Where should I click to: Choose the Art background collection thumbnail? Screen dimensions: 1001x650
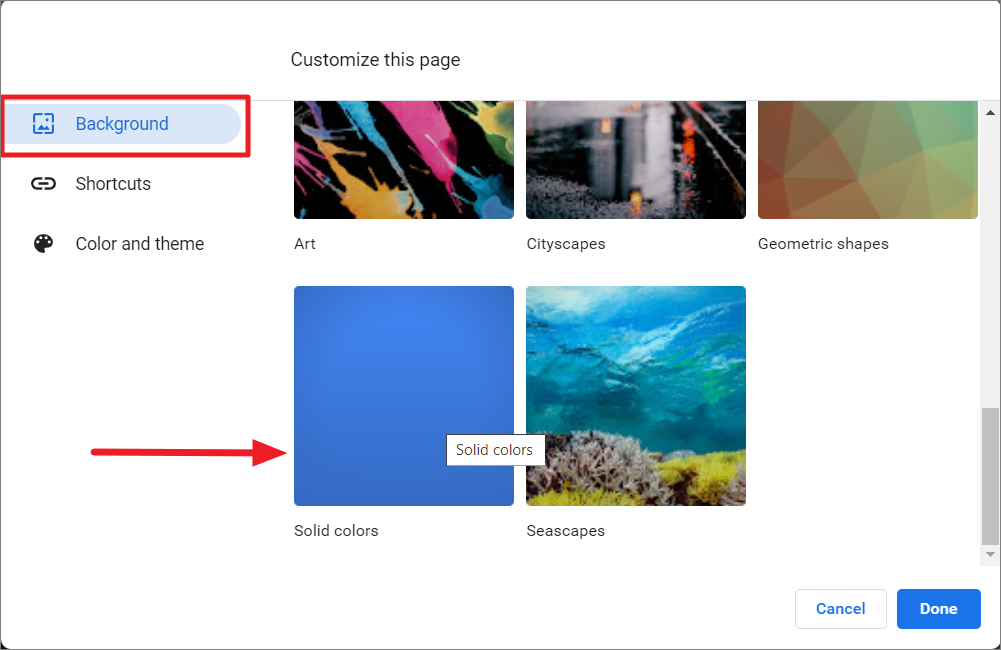(x=403, y=160)
